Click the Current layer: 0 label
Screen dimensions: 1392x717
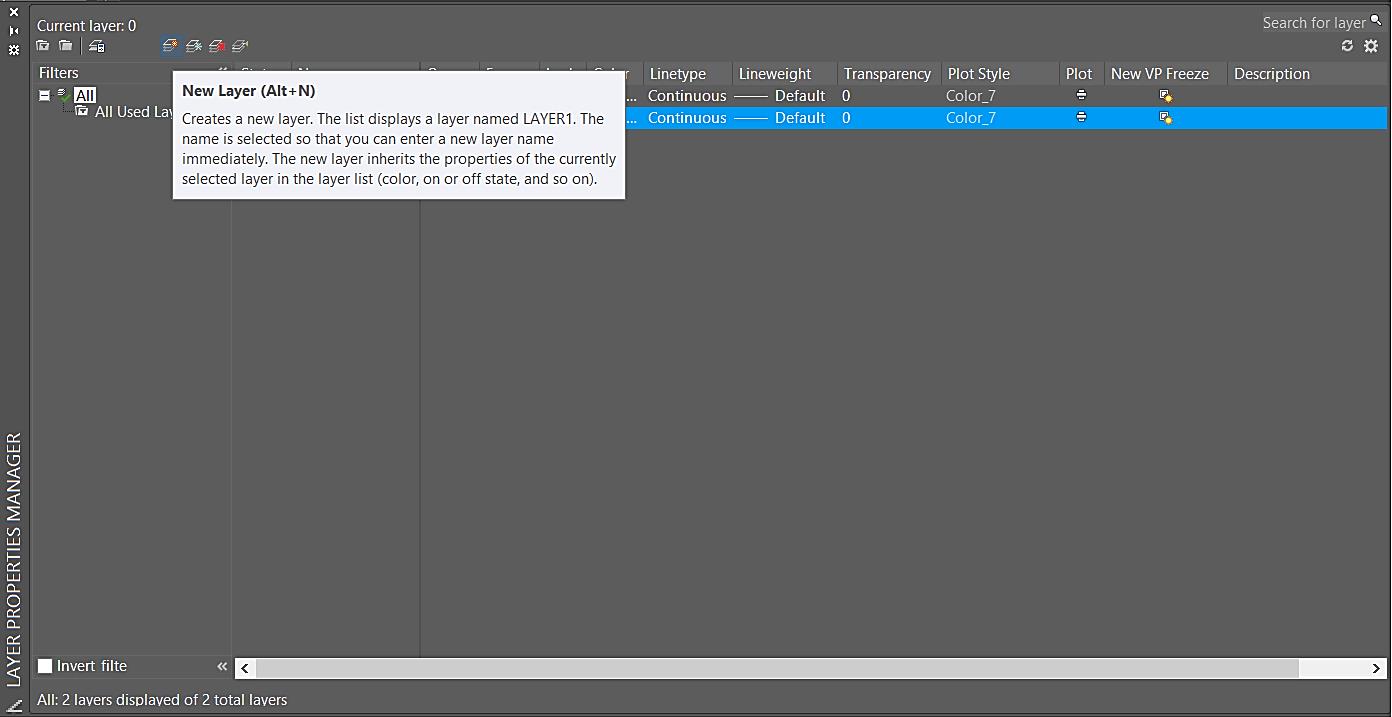(87, 25)
